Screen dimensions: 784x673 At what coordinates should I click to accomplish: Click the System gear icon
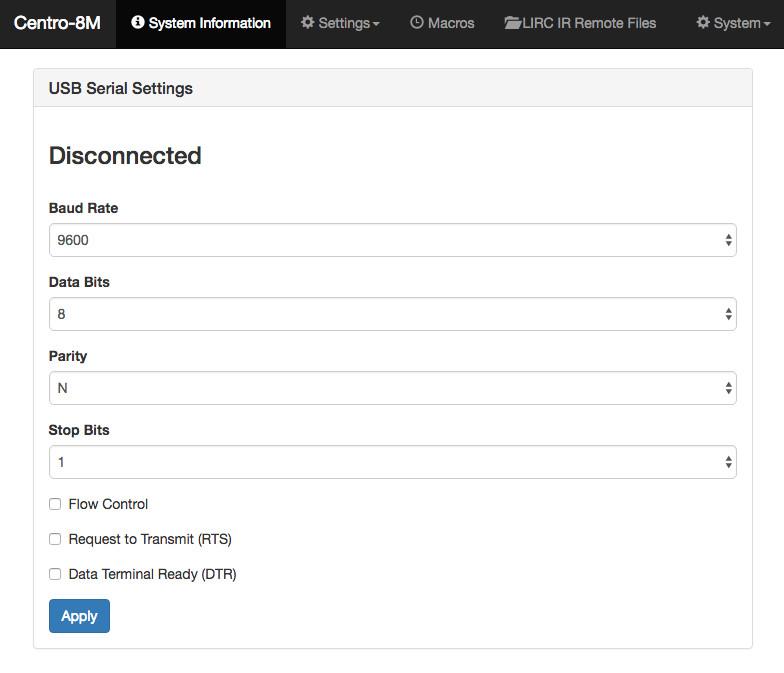[703, 22]
